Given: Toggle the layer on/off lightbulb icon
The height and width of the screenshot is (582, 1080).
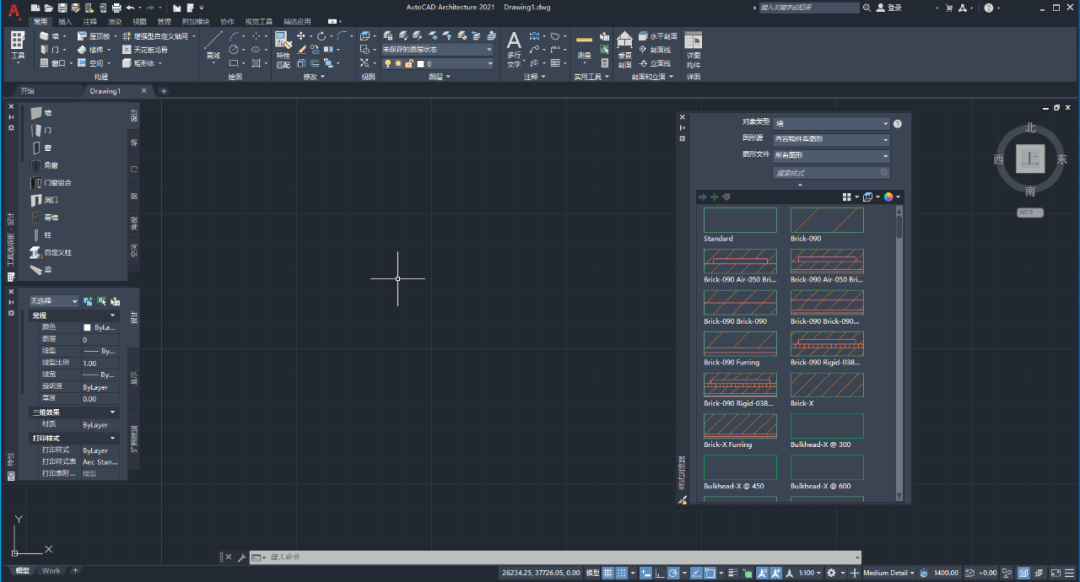Looking at the screenshot, I should pos(388,64).
